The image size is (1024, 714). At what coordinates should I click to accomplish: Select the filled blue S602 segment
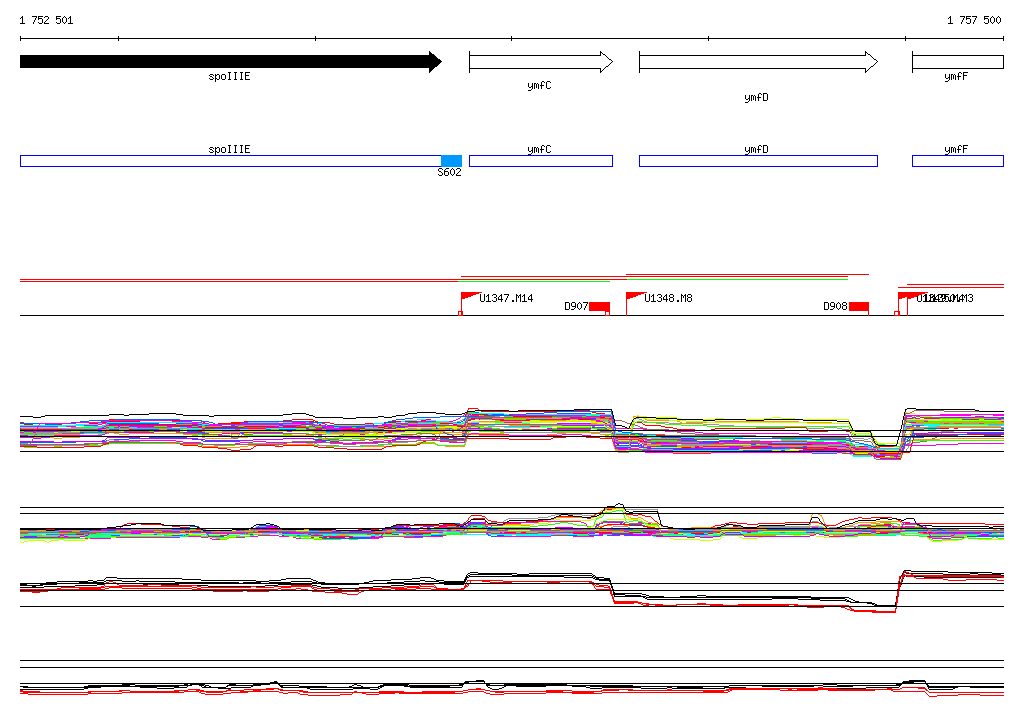coord(451,161)
